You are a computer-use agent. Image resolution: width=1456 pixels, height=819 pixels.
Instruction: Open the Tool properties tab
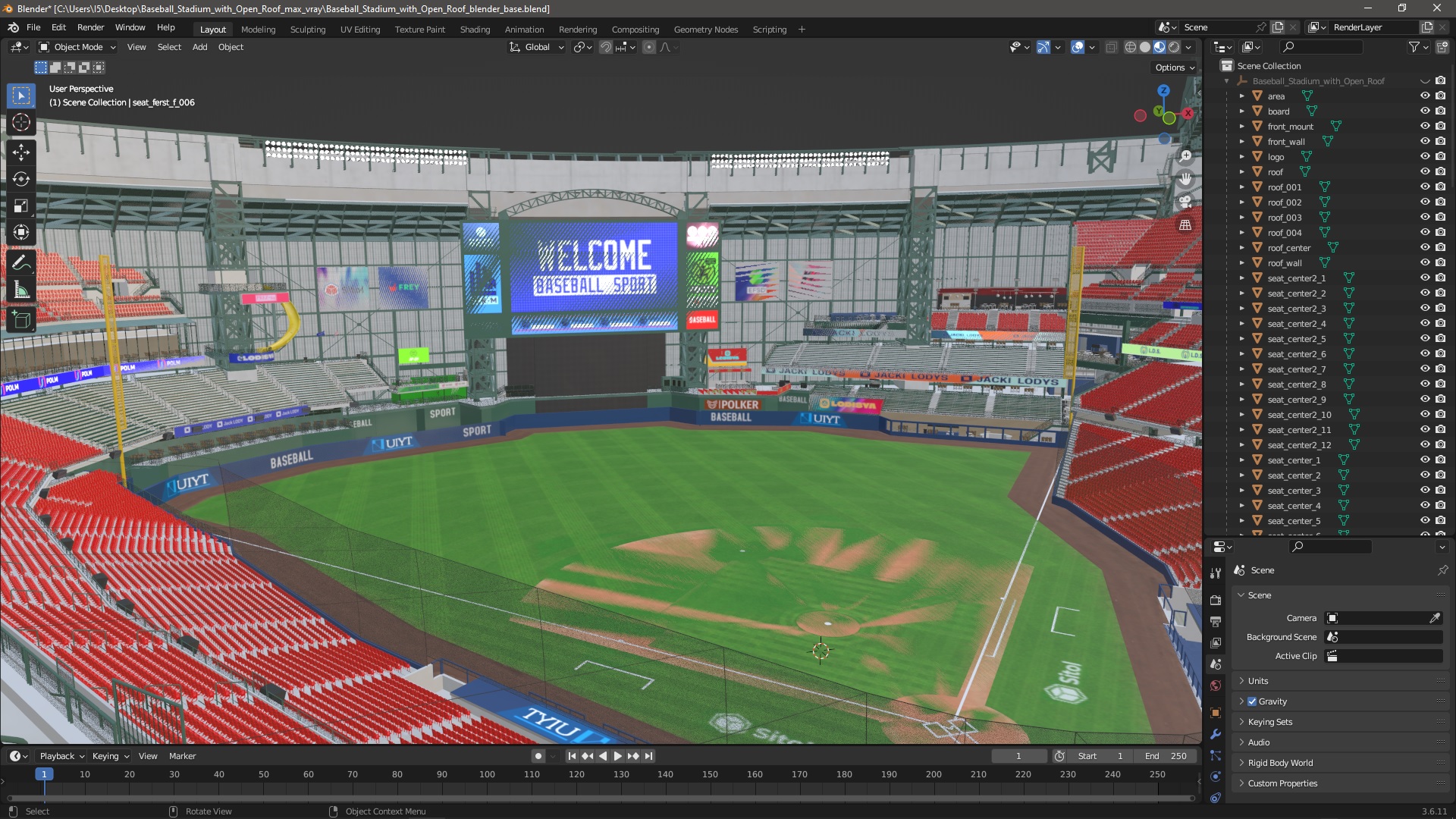pos(1216,573)
